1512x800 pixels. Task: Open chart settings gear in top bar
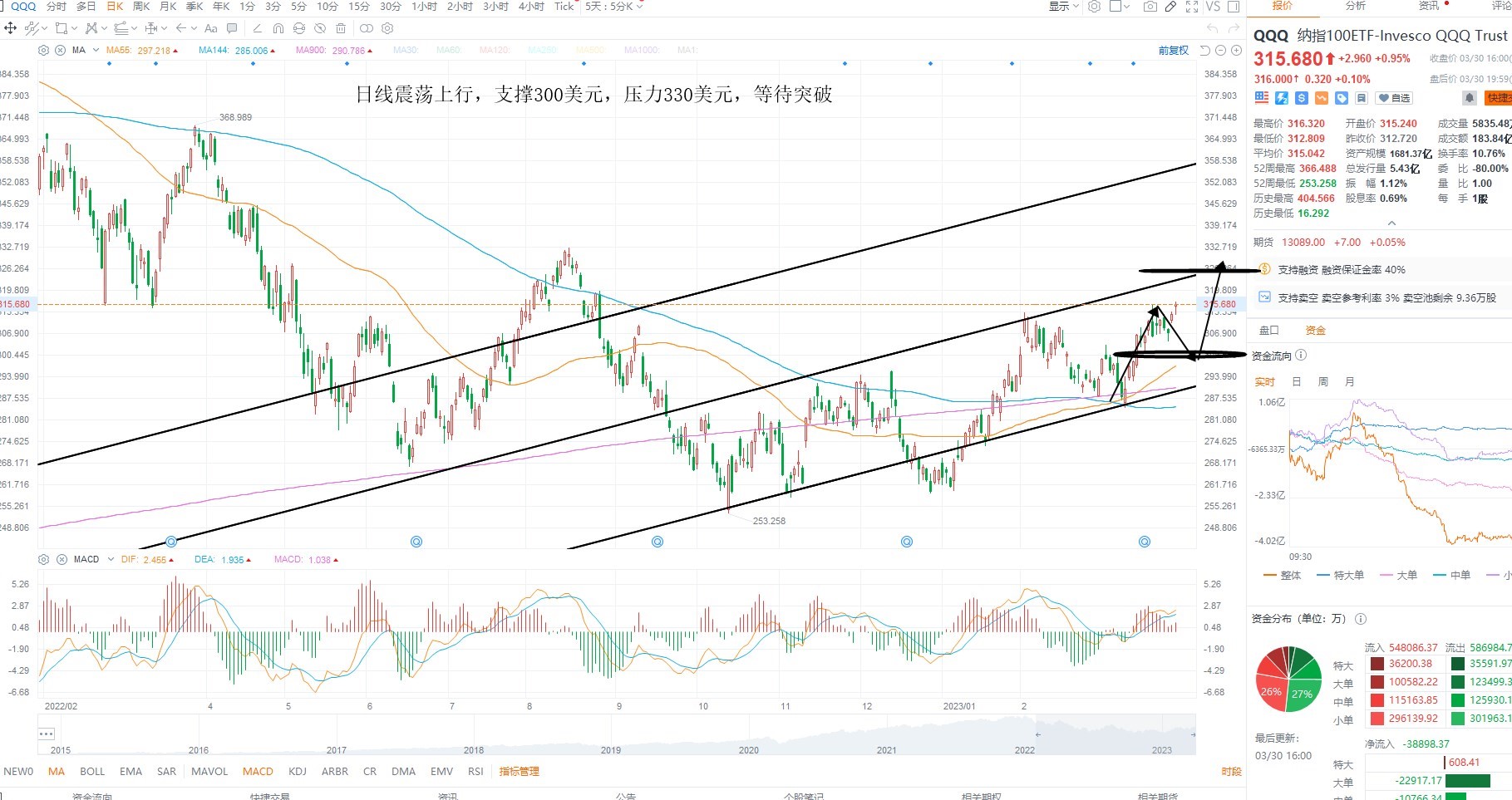(x=1094, y=7)
